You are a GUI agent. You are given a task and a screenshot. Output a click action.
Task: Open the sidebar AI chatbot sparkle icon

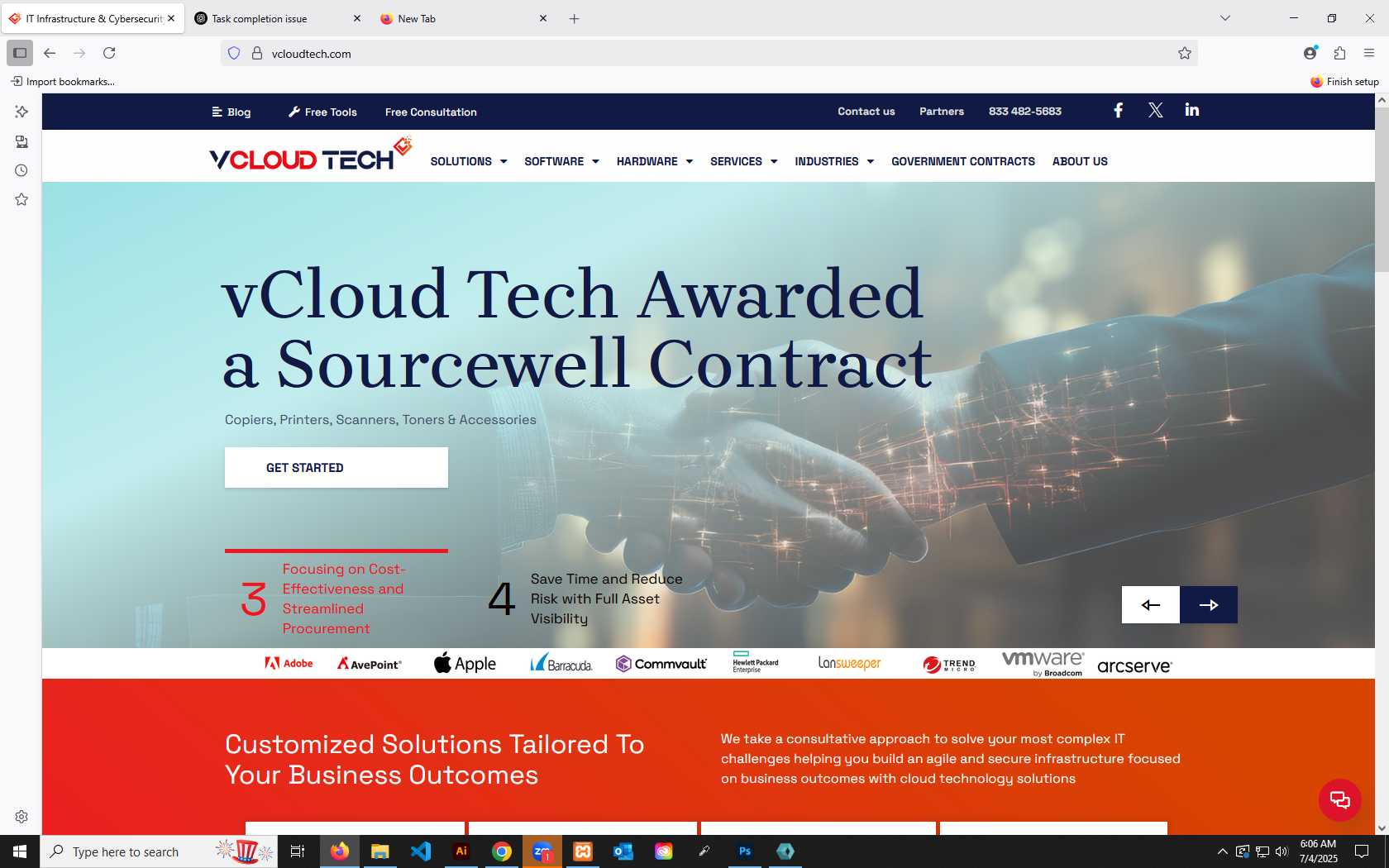(x=21, y=112)
